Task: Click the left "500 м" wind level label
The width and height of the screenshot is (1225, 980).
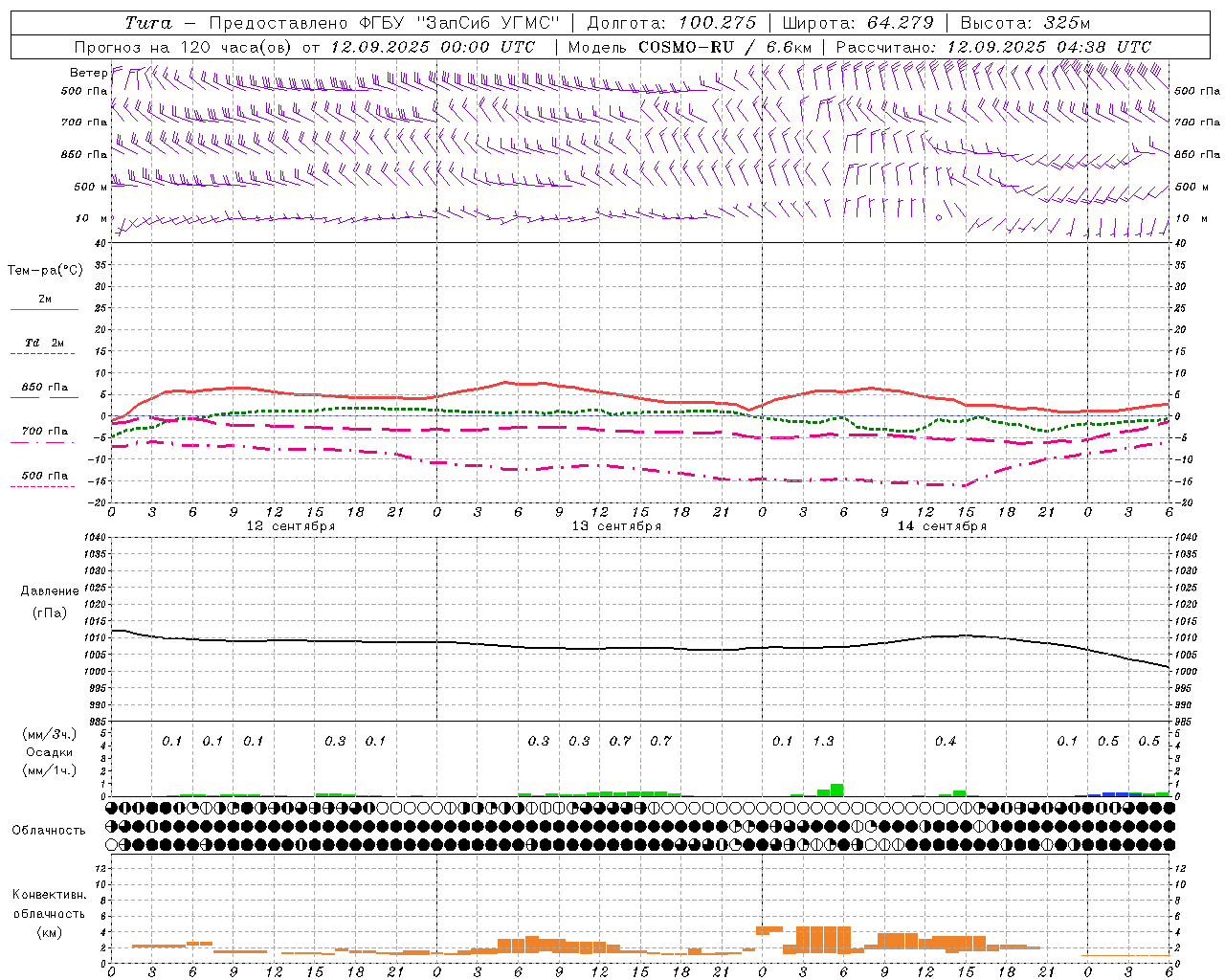Action: click(91, 187)
